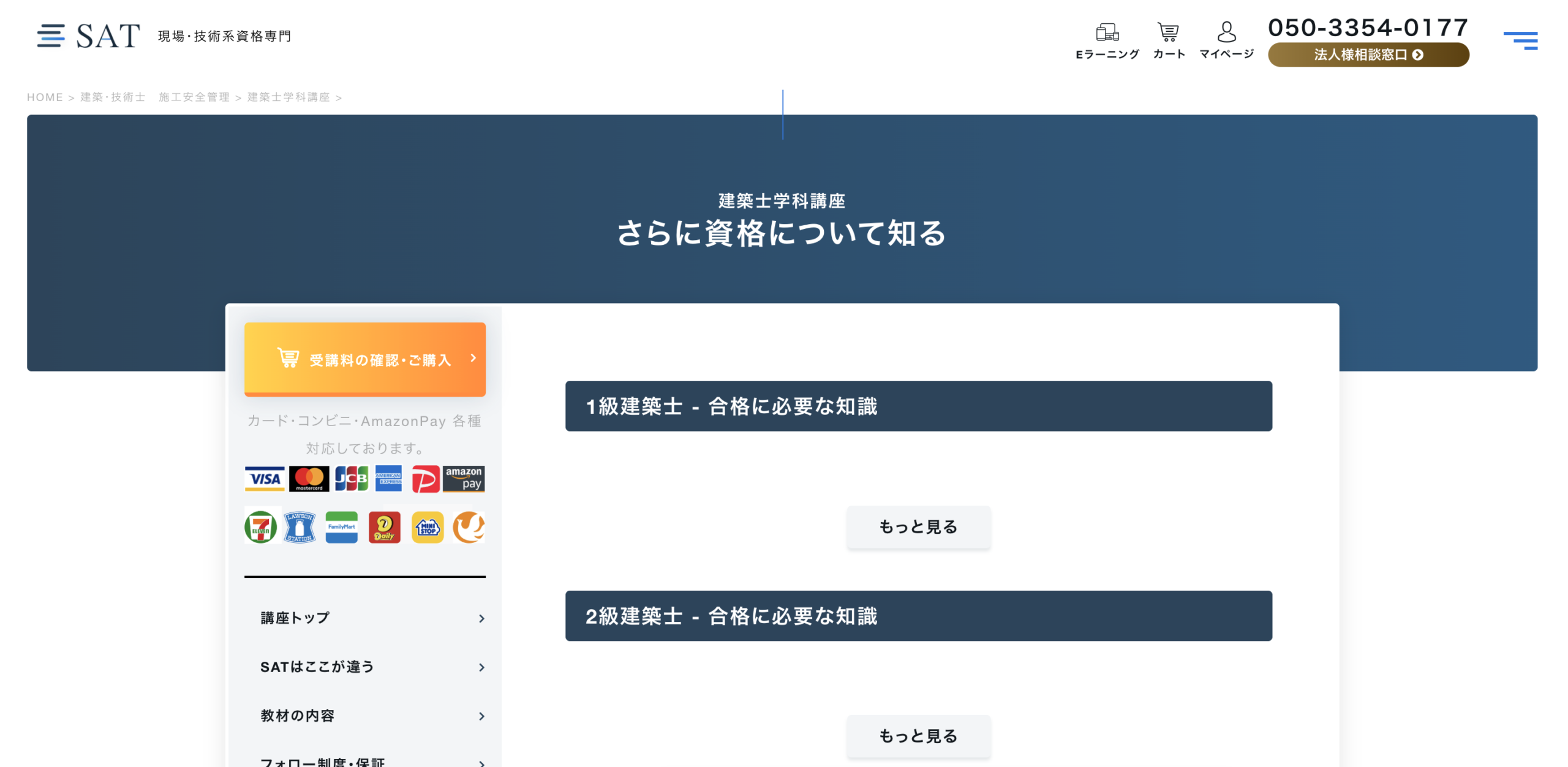This screenshot has height=767, width=1568.
Task: Open the 1級建築士 knowledge section header
Action: point(918,406)
